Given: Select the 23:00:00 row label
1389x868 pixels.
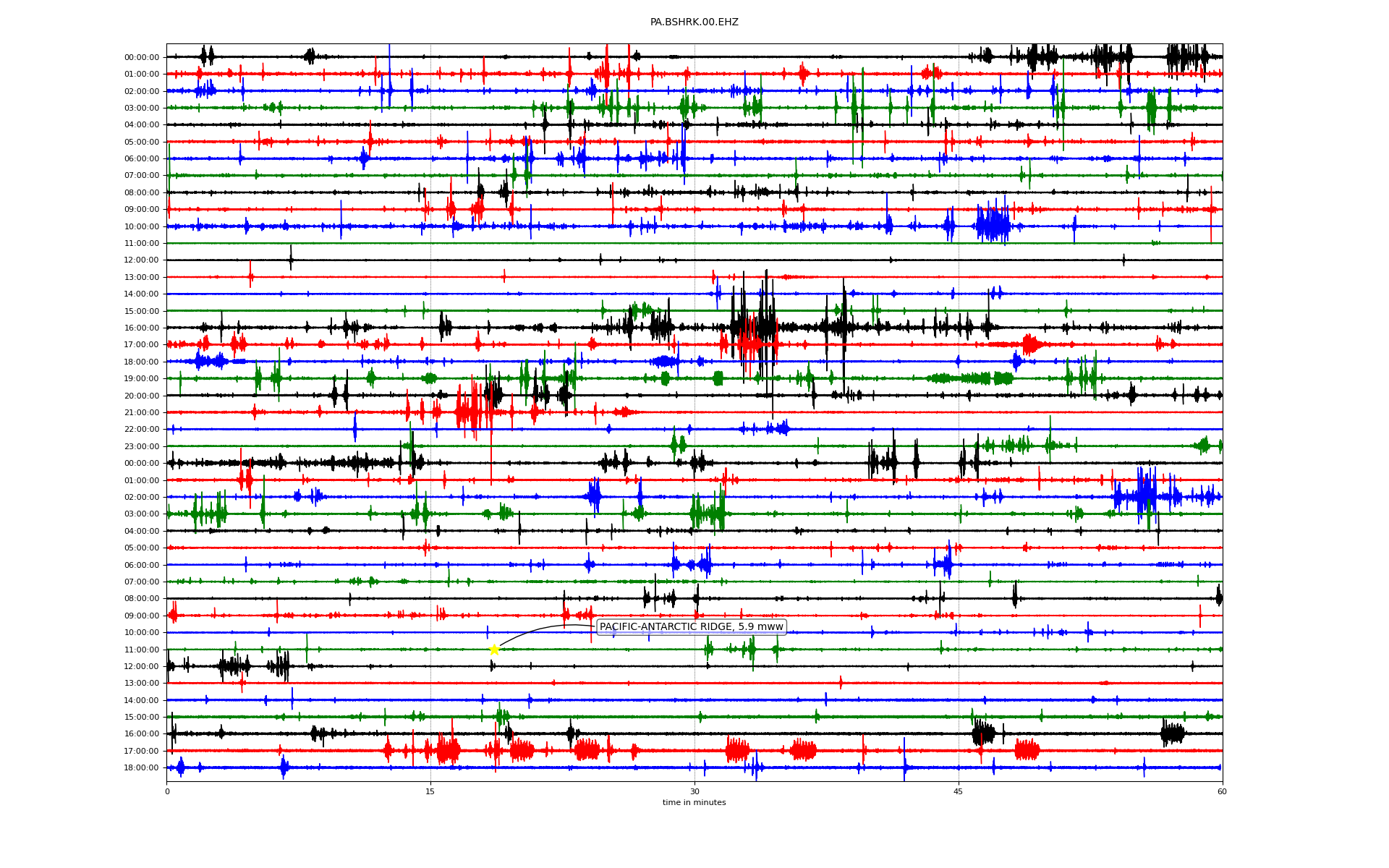Looking at the screenshot, I should (142, 446).
